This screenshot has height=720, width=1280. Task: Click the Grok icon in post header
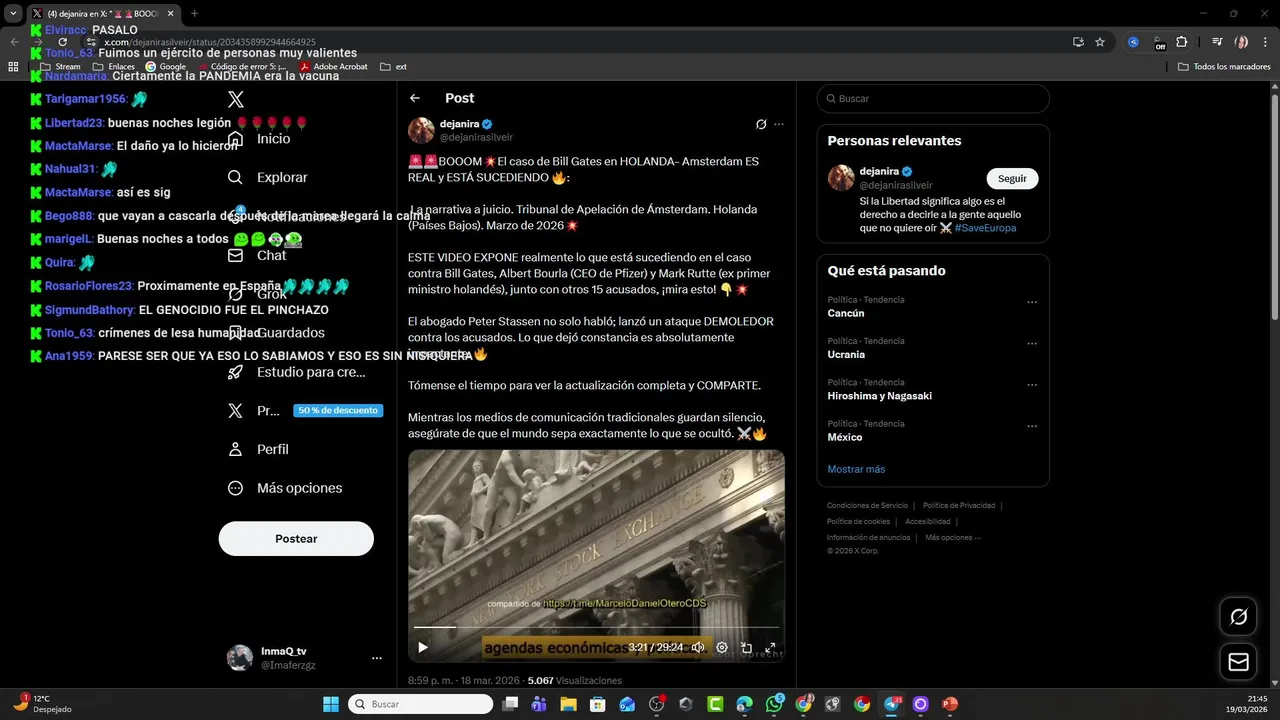[x=761, y=124]
